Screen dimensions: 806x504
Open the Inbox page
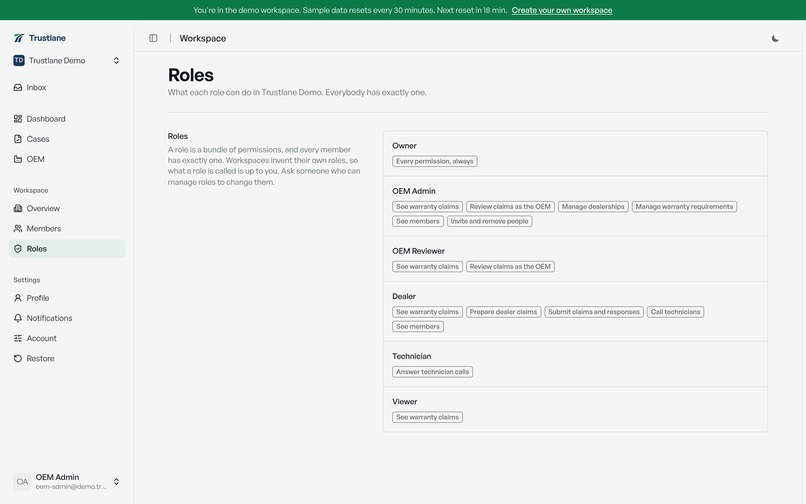[67, 87]
